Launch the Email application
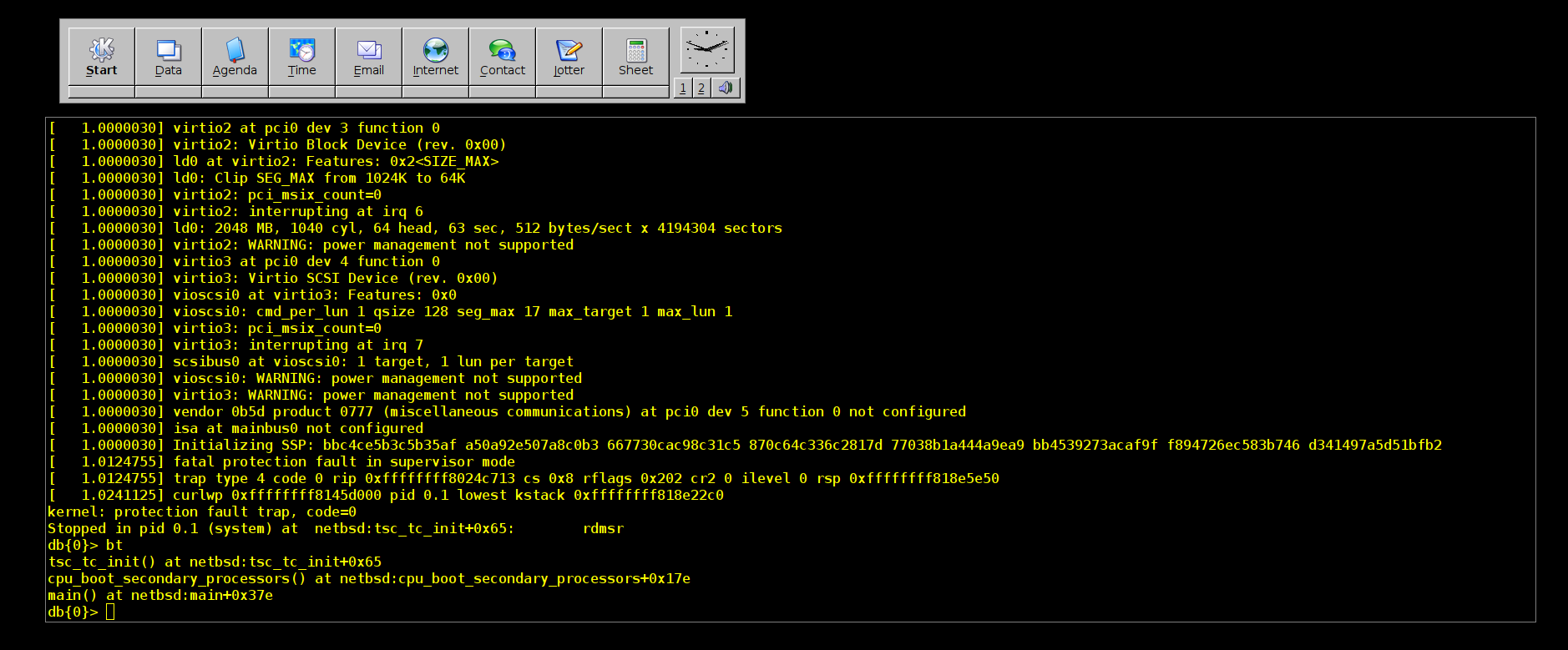Image resolution: width=1568 pixels, height=650 pixels. pyautogui.click(x=368, y=58)
